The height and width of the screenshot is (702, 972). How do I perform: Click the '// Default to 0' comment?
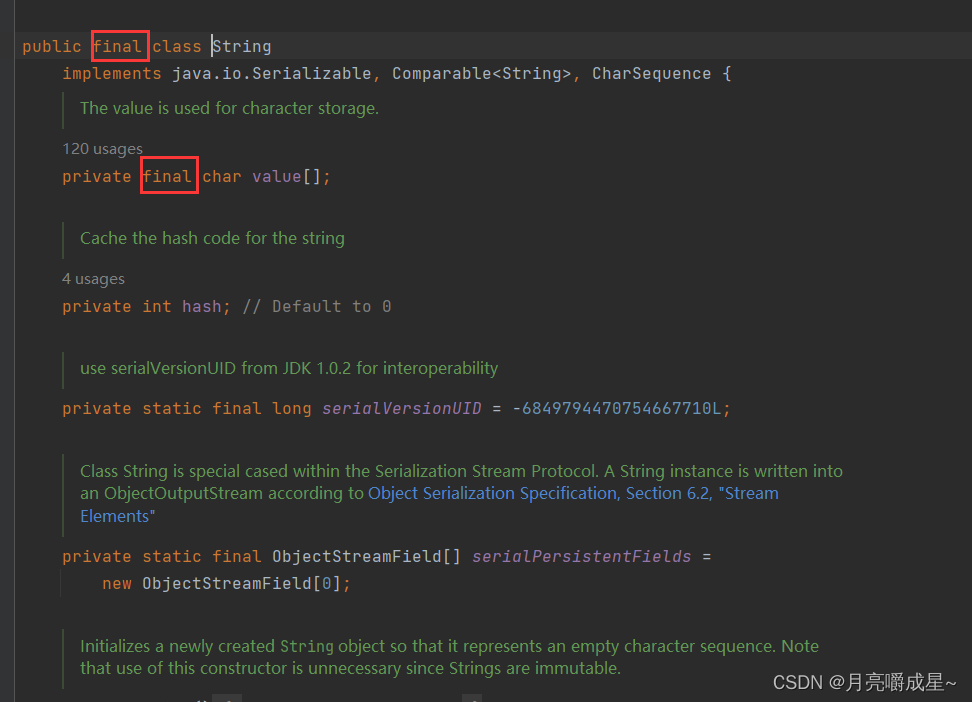[x=317, y=306]
